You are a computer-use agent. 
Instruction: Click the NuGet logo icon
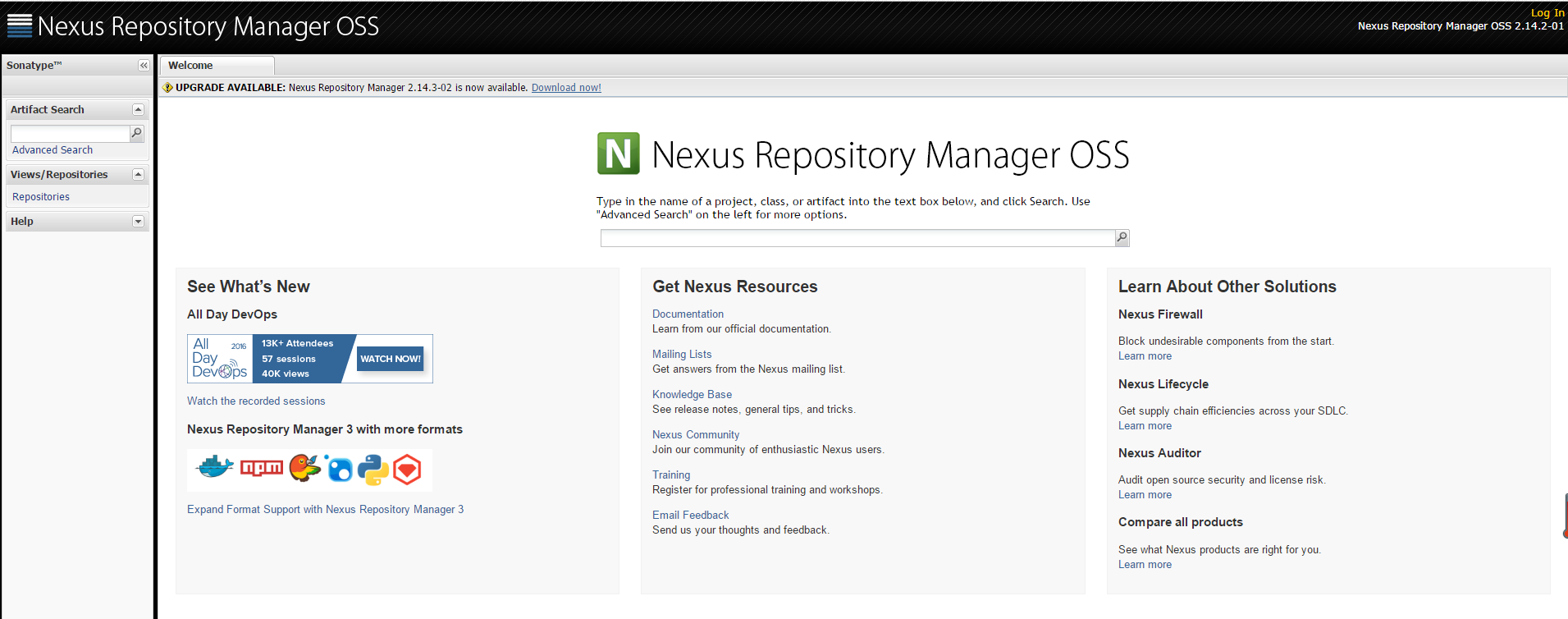339,469
